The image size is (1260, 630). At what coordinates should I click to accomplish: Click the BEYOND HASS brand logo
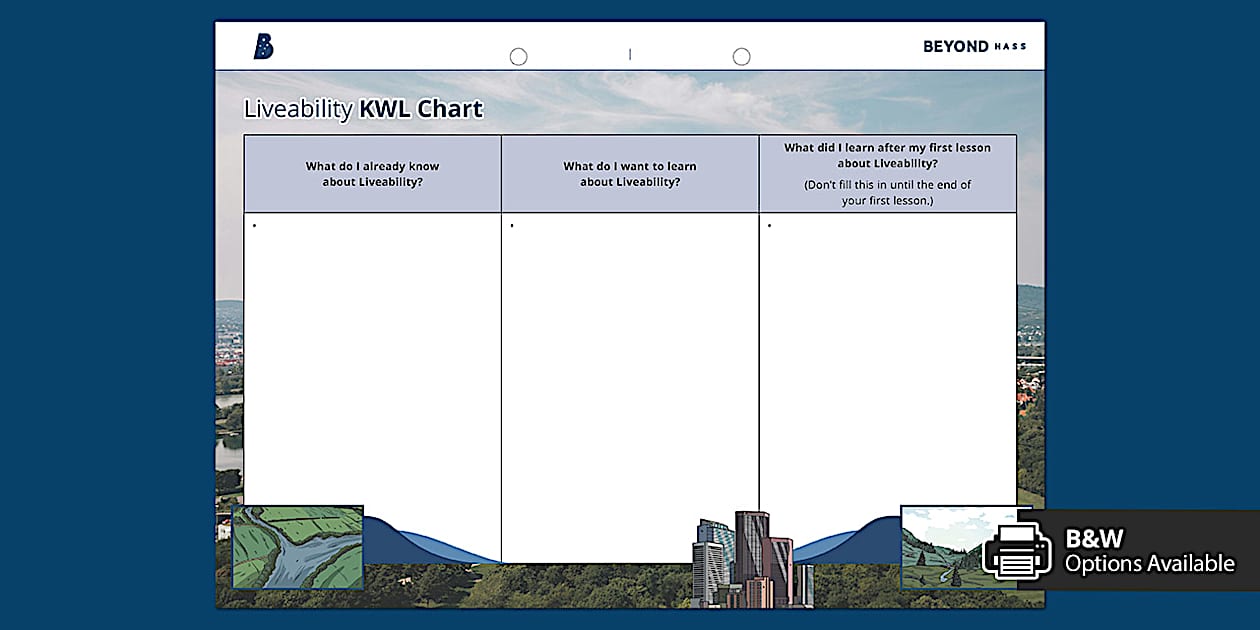pyautogui.click(x=974, y=46)
